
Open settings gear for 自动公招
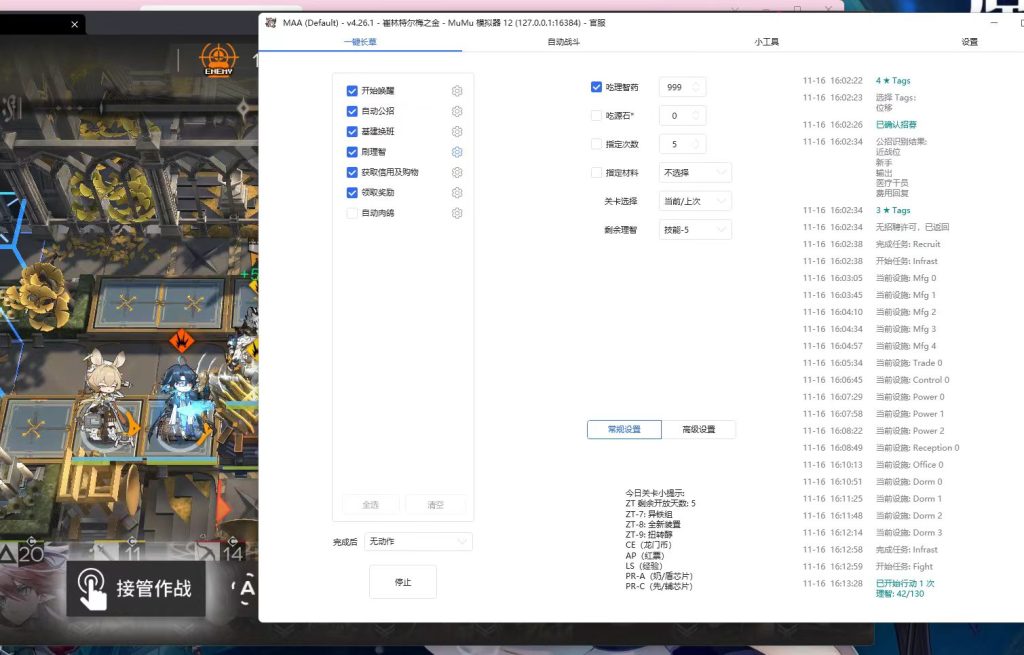pos(457,111)
